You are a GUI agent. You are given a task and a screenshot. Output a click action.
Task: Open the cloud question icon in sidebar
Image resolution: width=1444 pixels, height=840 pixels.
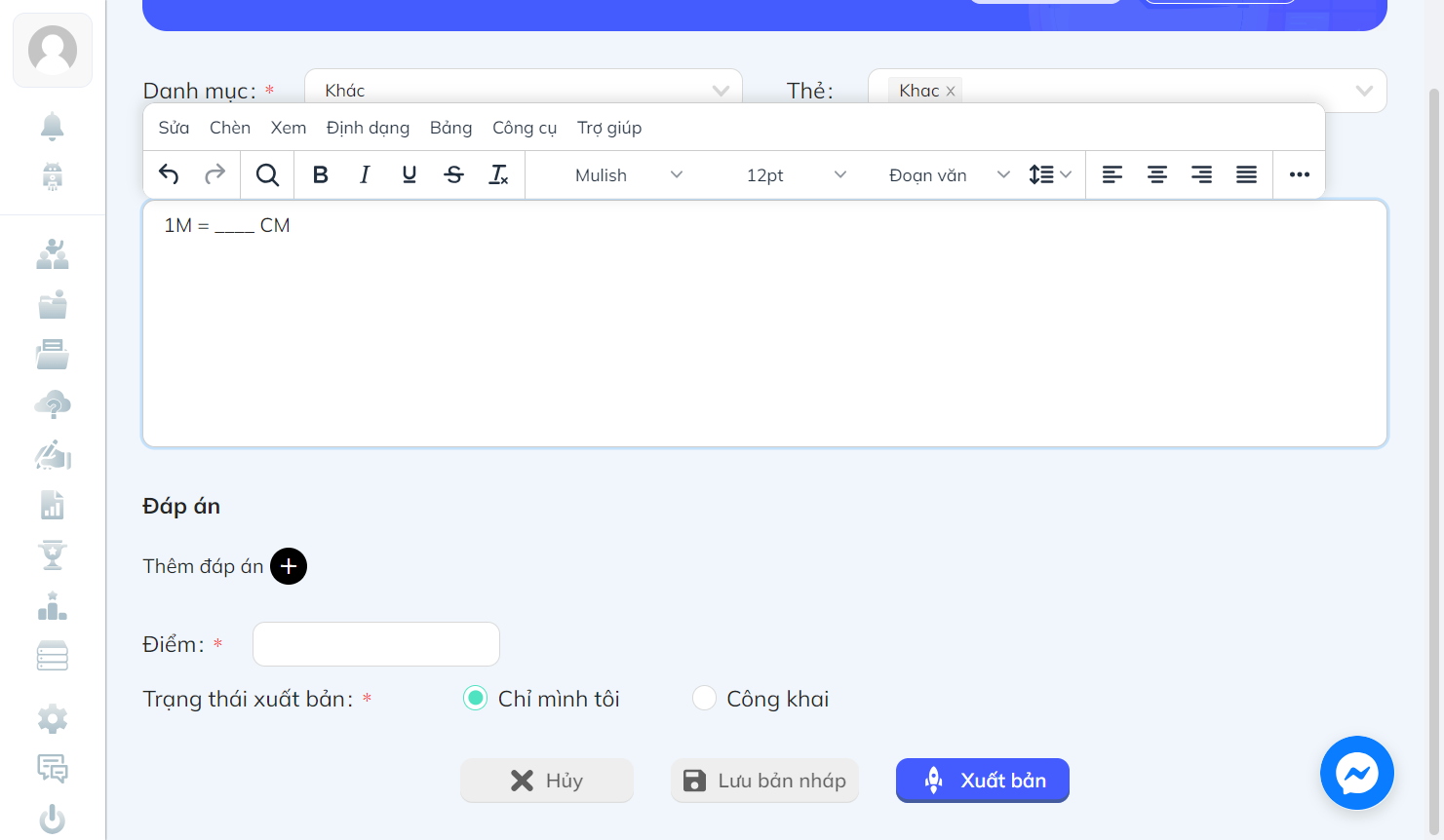tap(53, 404)
